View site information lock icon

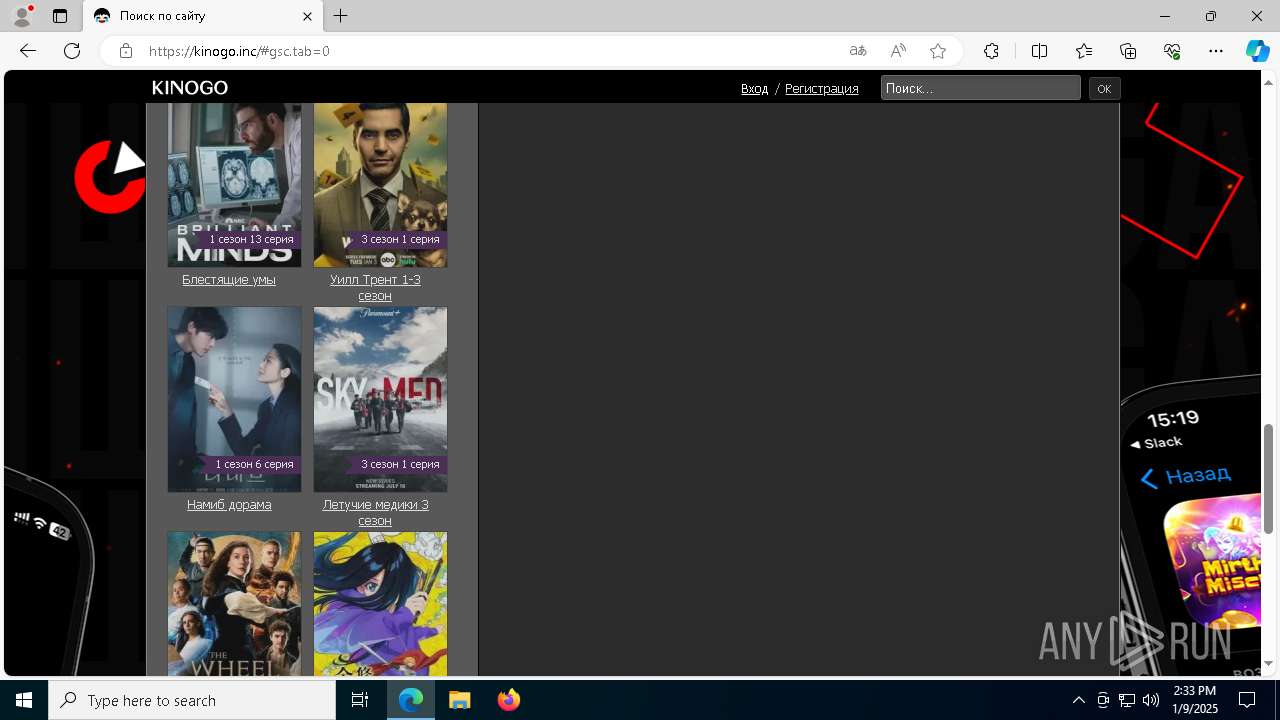(126, 51)
